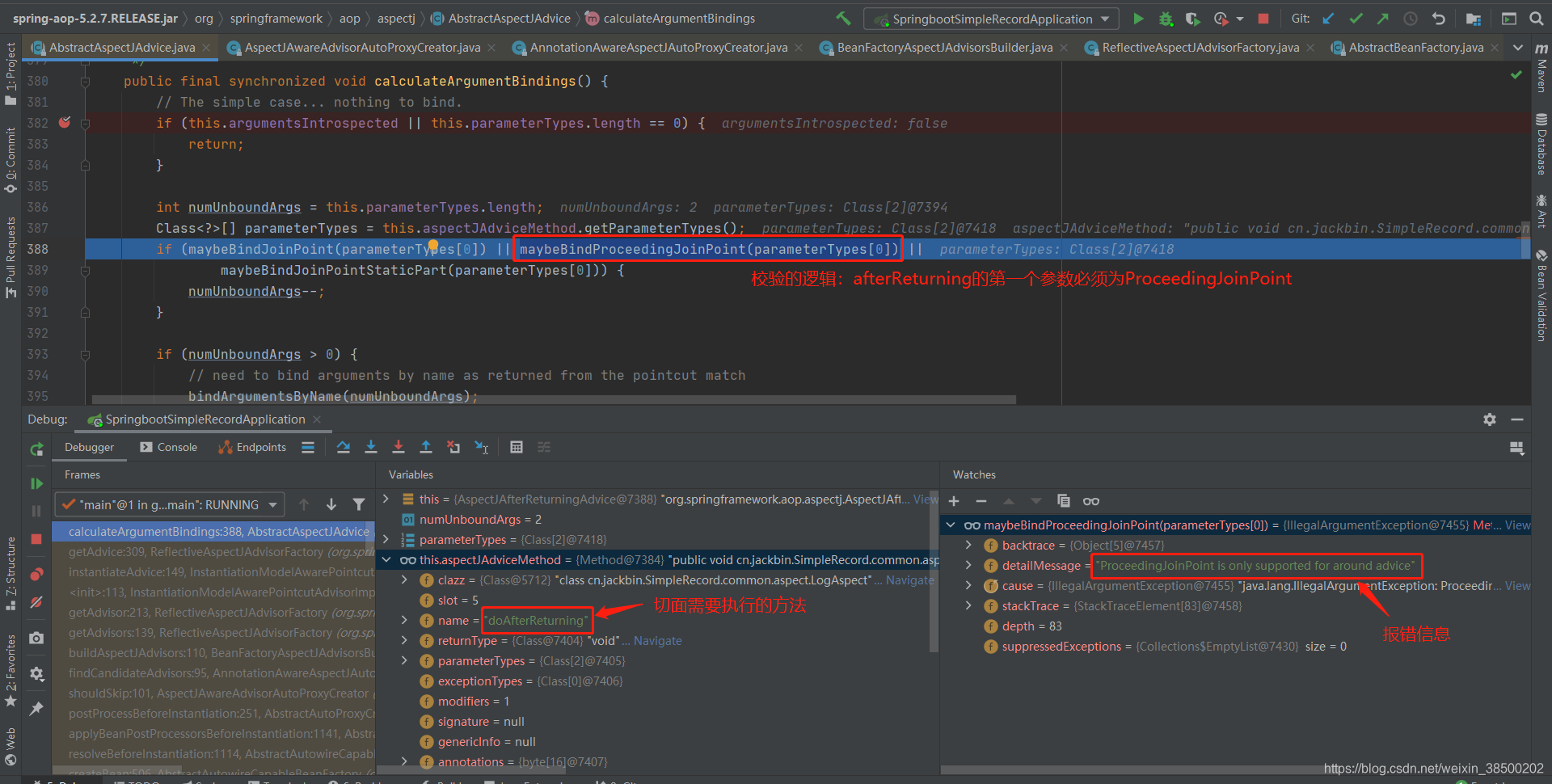Expand the clazz variable in Variables panel

pos(404,580)
